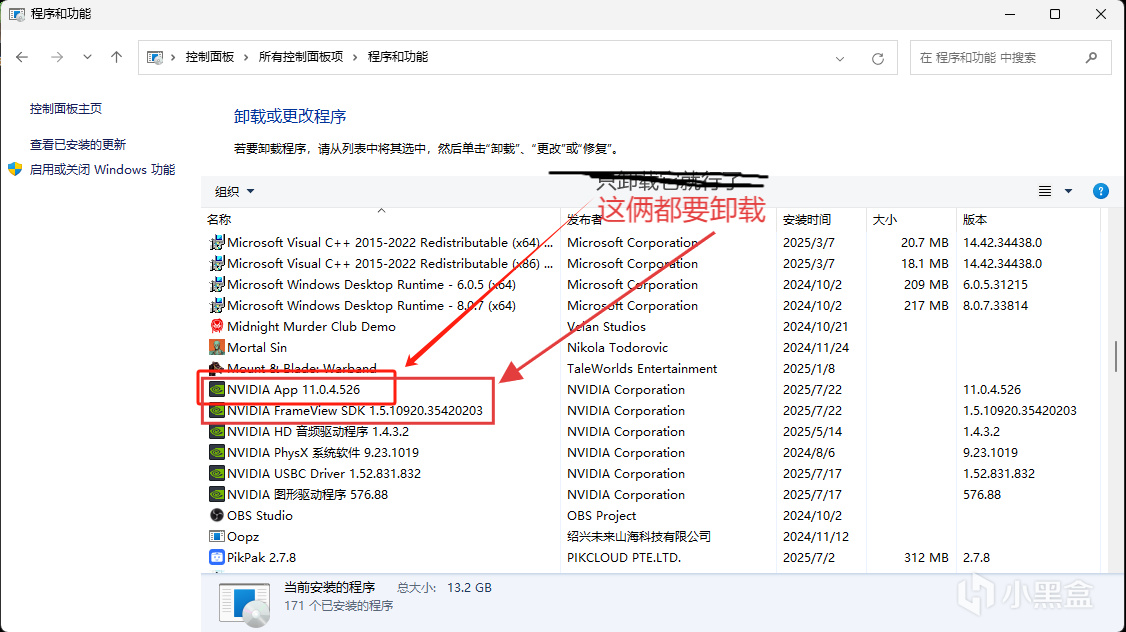Click the Nikola Todorovic publisher cell
Viewport: 1126px width, 632px height.
[x=618, y=348]
